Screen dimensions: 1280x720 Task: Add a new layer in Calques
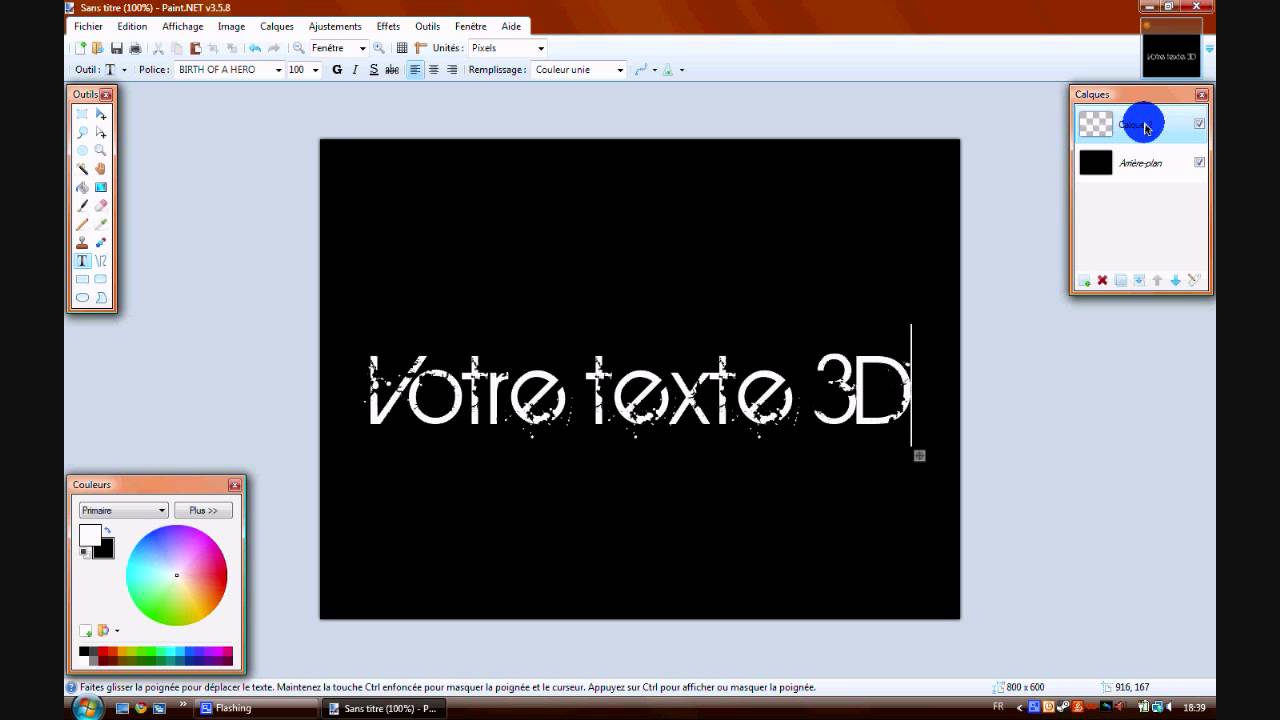click(1084, 281)
